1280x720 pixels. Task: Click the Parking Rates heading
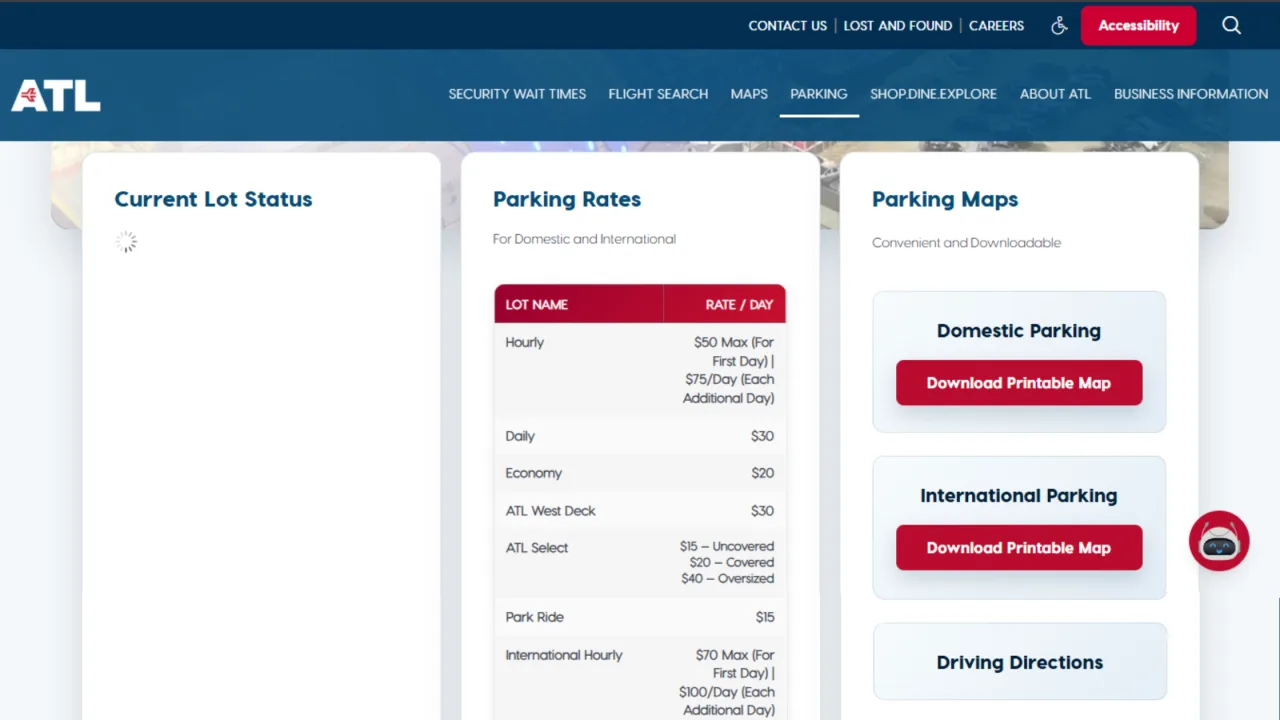567,199
